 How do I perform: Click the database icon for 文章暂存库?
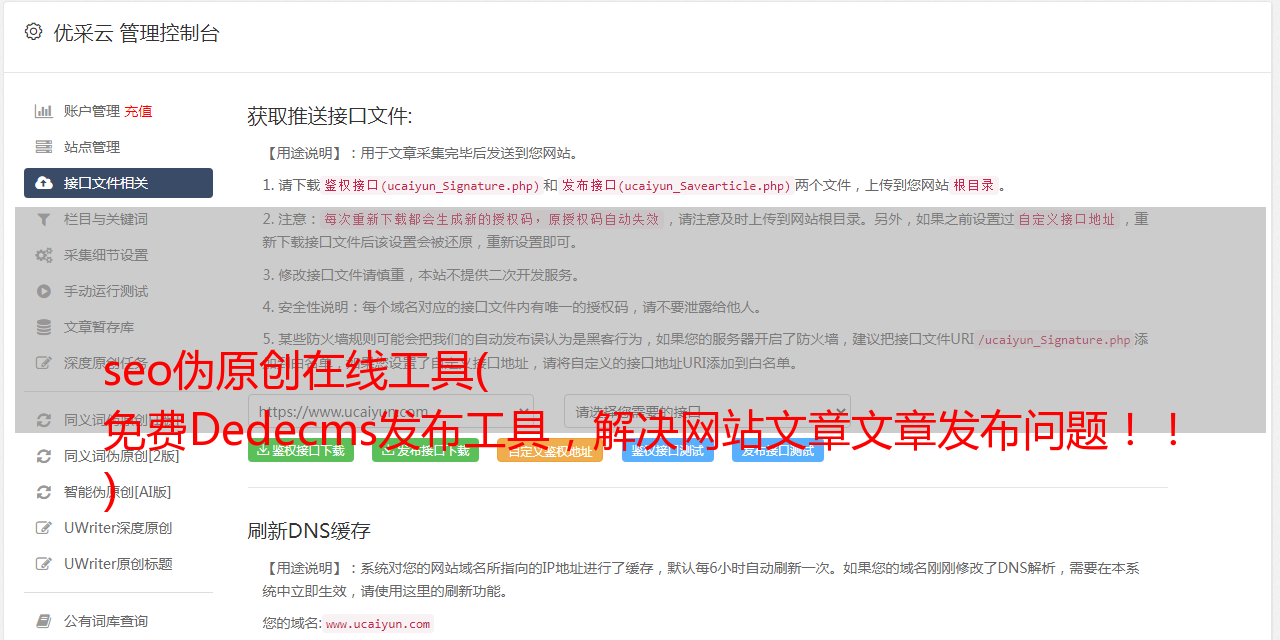click(44, 327)
